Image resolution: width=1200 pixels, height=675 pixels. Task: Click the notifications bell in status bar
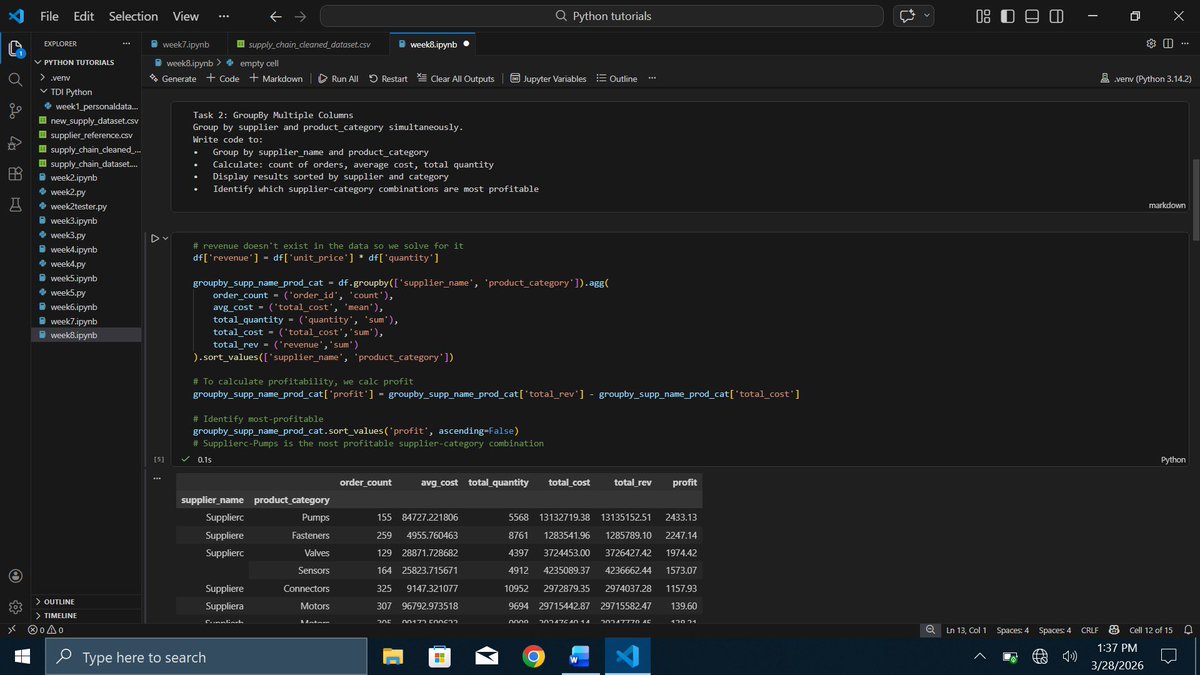pos(1187,630)
